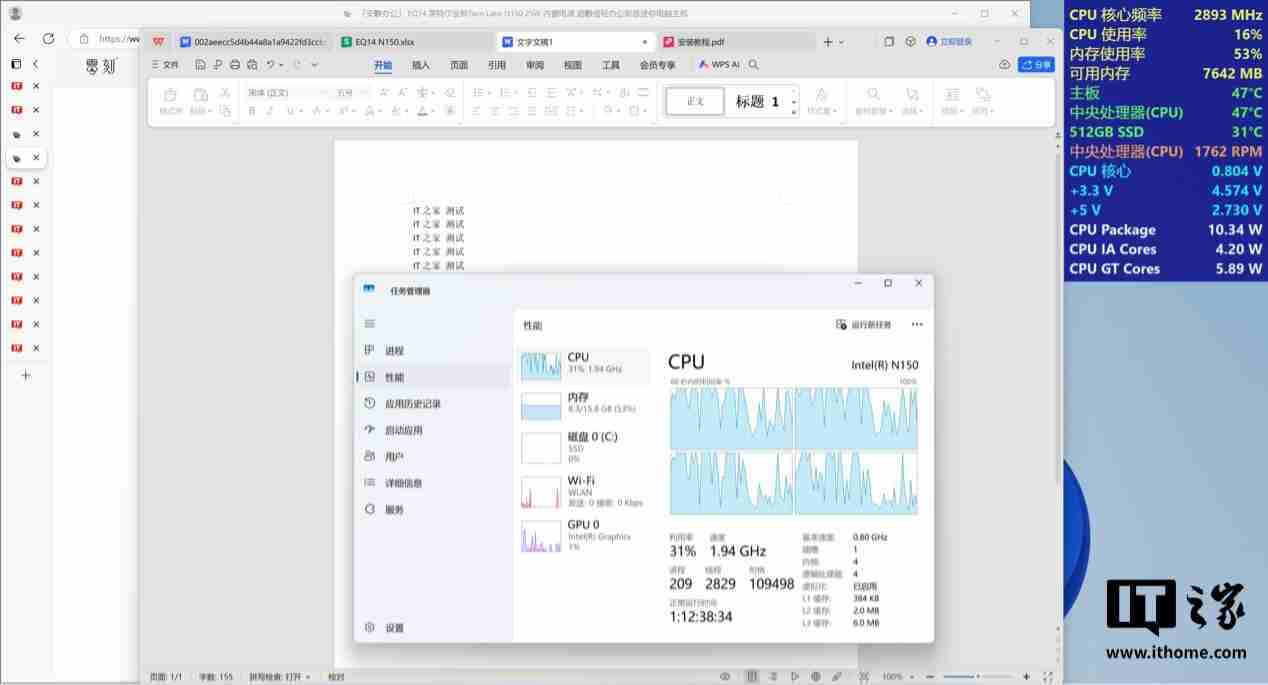
Task: Toggle bold formatting in the WPS ribbon
Action: [252, 111]
